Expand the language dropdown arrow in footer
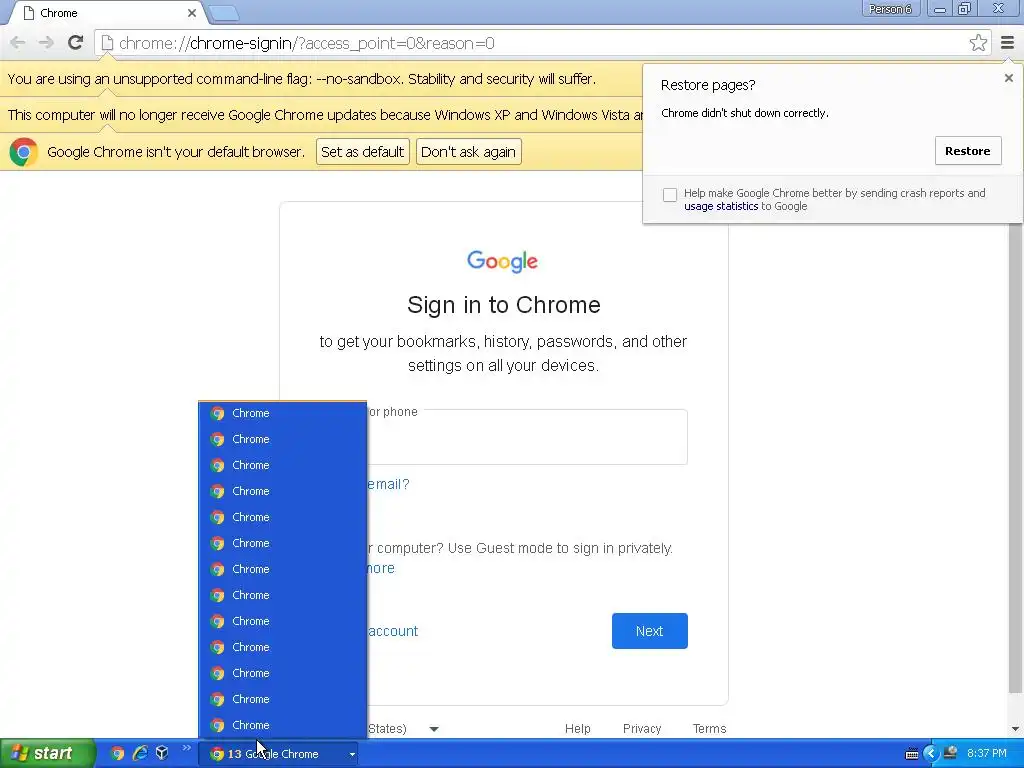This screenshot has height=768, width=1024. [434, 729]
